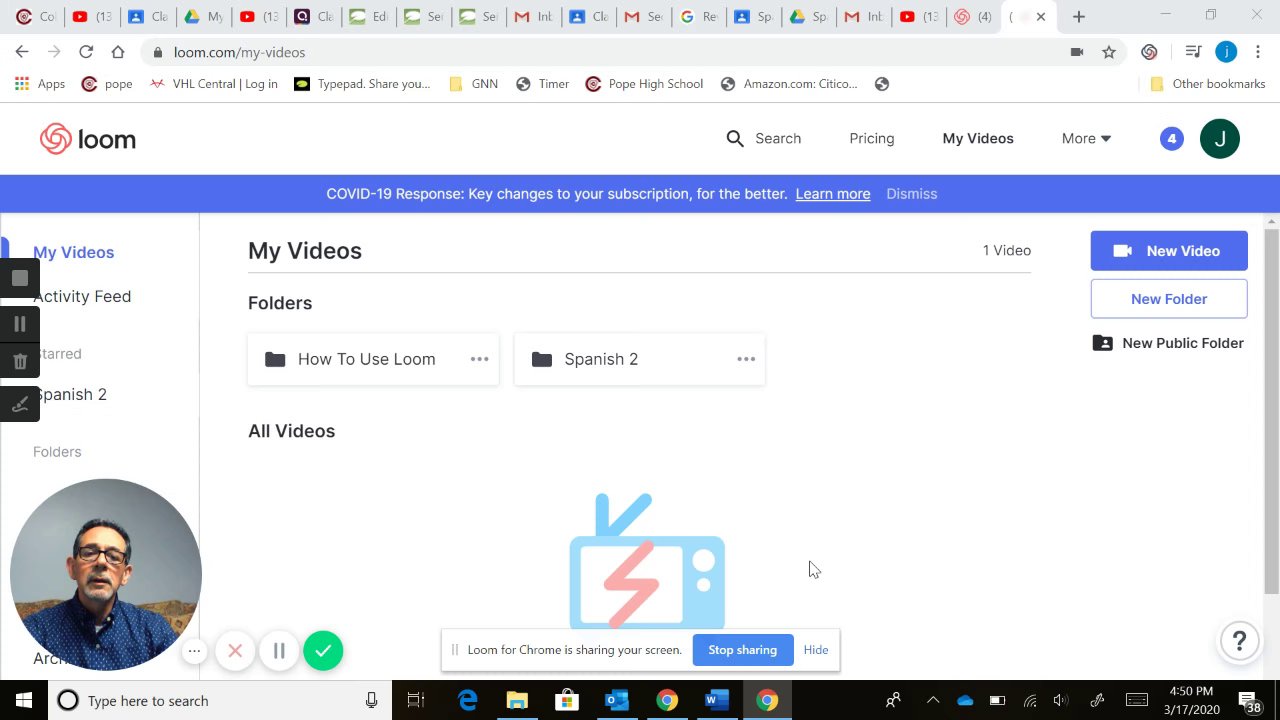Click the Loom logo
The height and width of the screenshot is (720, 1280).
88,139
